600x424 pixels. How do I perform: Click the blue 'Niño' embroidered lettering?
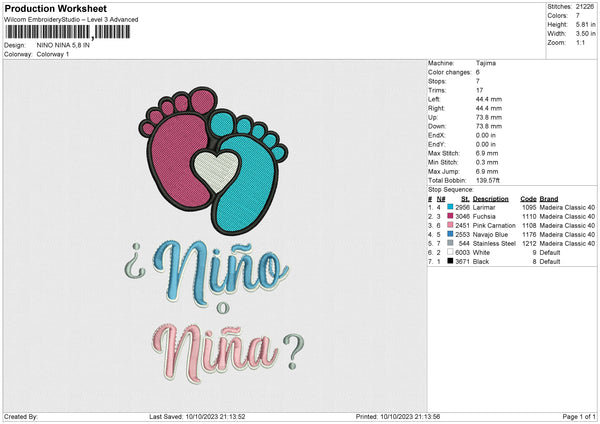[x=221, y=272]
